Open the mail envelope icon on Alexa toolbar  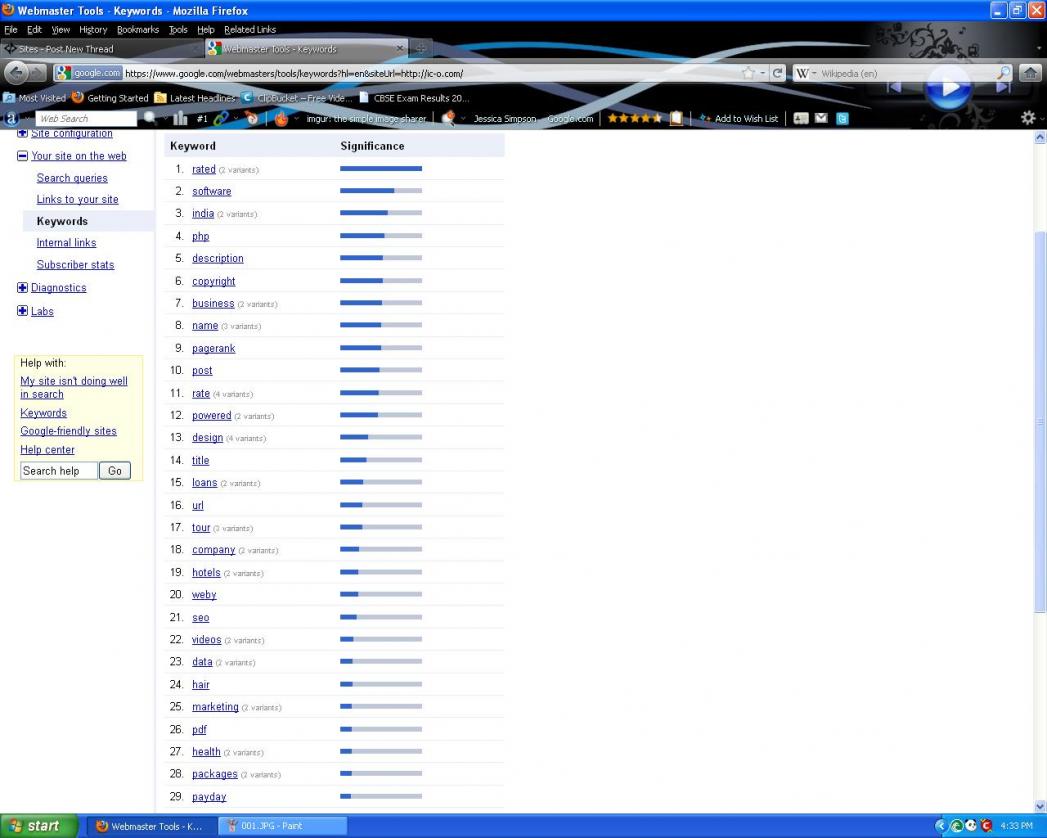(821, 118)
